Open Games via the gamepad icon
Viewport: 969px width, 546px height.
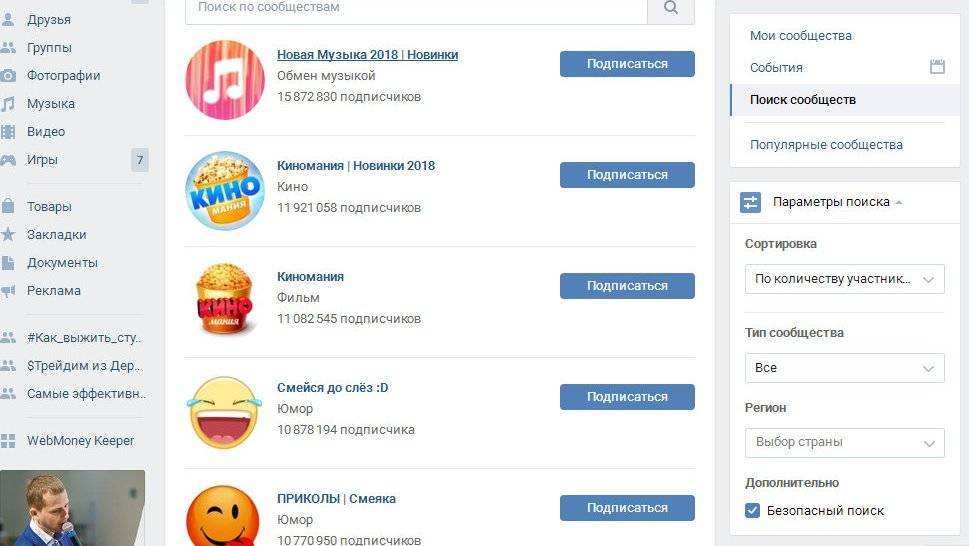7,160
